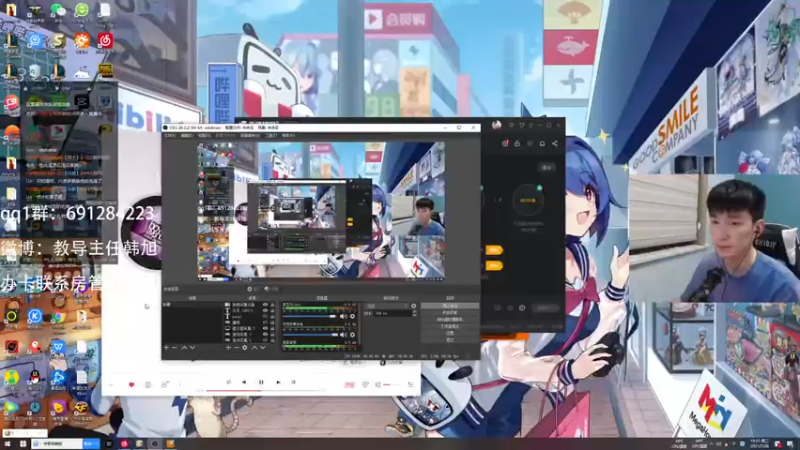
Task: Open notification bell icon in dark window
Action: (x=542, y=144)
